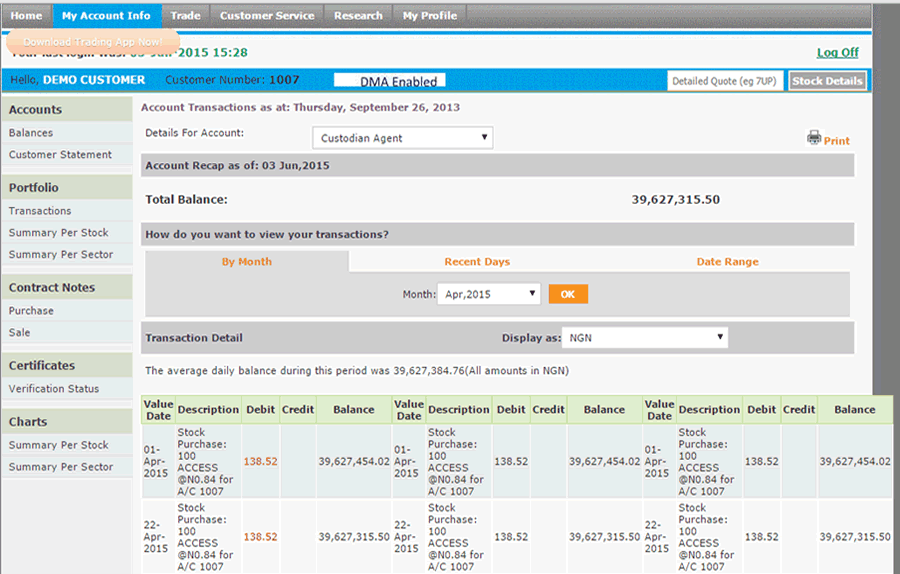Expand the Month selection dropdown
This screenshot has width=900, height=574.
click(489, 294)
